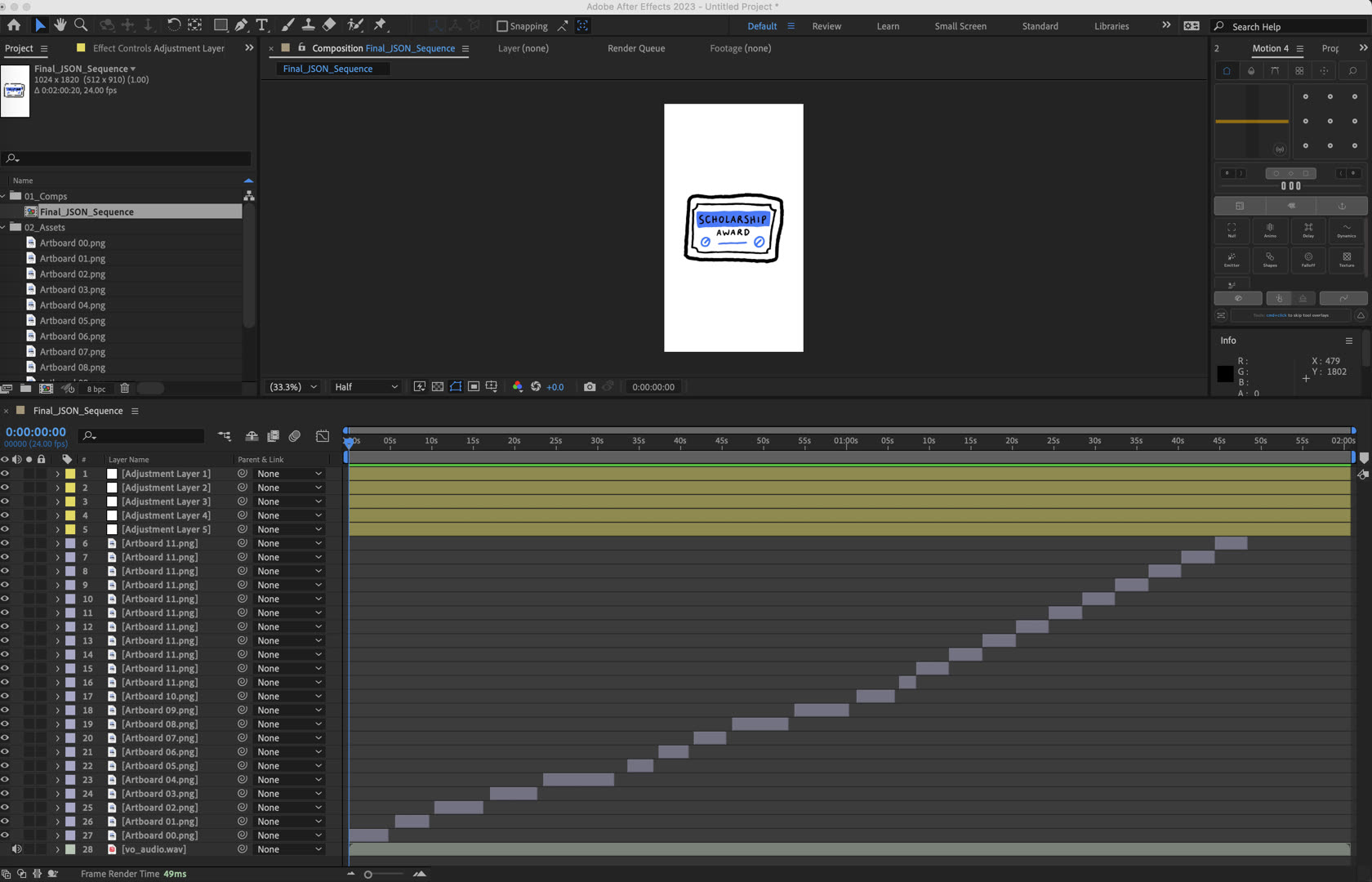Select the Hand tool
Image resolution: width=1372 pixels, height=882 pixels.
pos(60,25)
